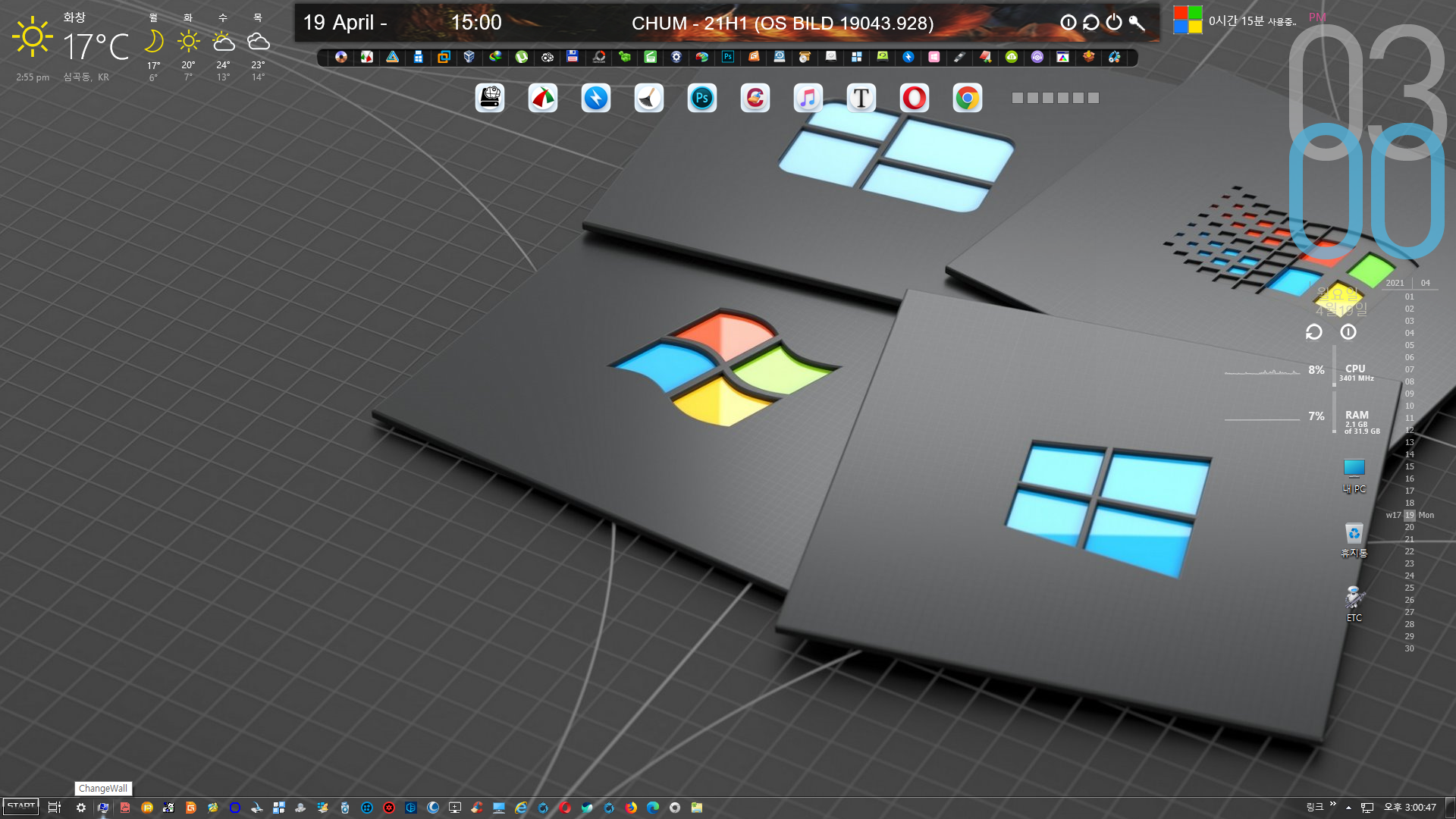Screen dimensions: 1456x819
Task: Select the 수 forecast with 24°
Action: (223, 47)
